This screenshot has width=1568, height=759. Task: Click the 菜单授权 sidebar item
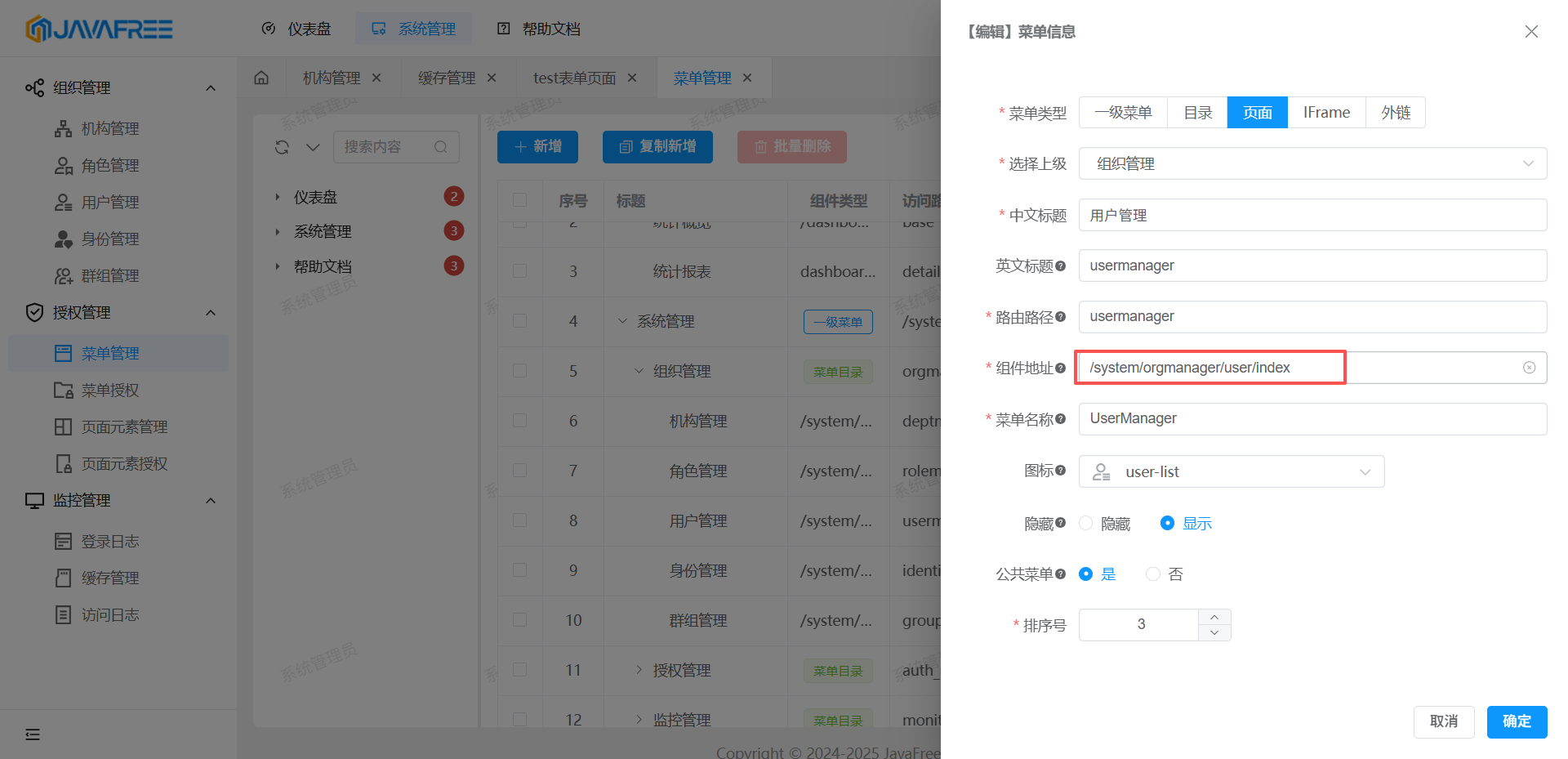[x=112, y=390]
